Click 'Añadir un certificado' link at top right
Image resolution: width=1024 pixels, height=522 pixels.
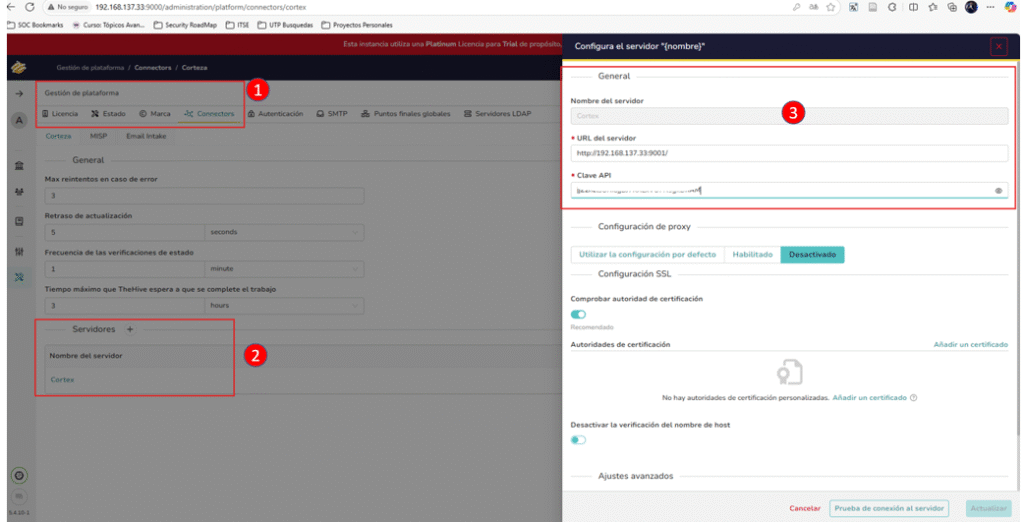click(970, 344)
